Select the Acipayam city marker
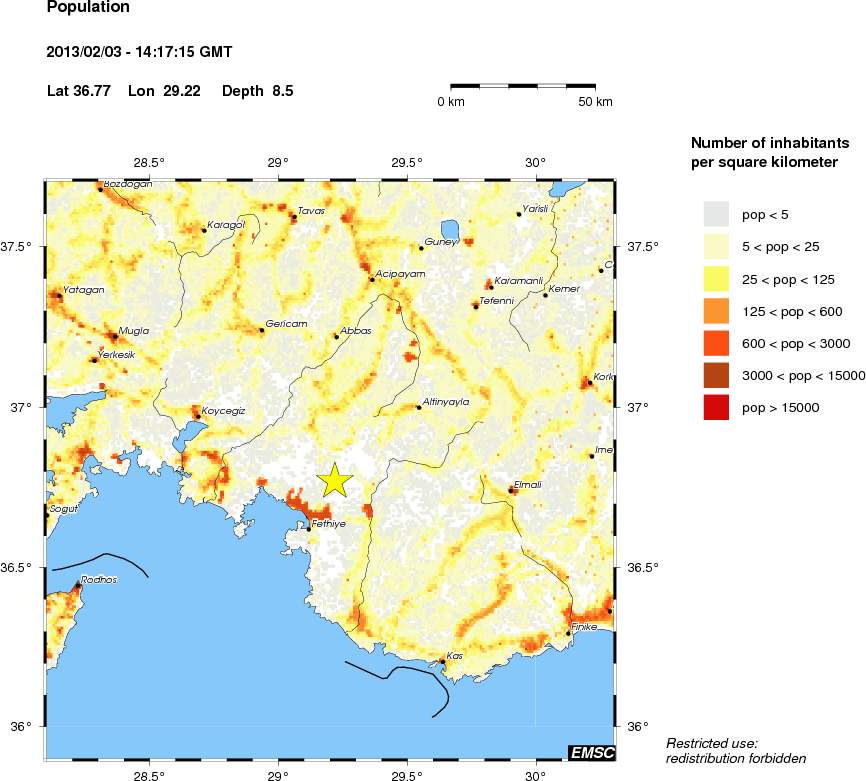866x781 pixels. coord(372,279)
